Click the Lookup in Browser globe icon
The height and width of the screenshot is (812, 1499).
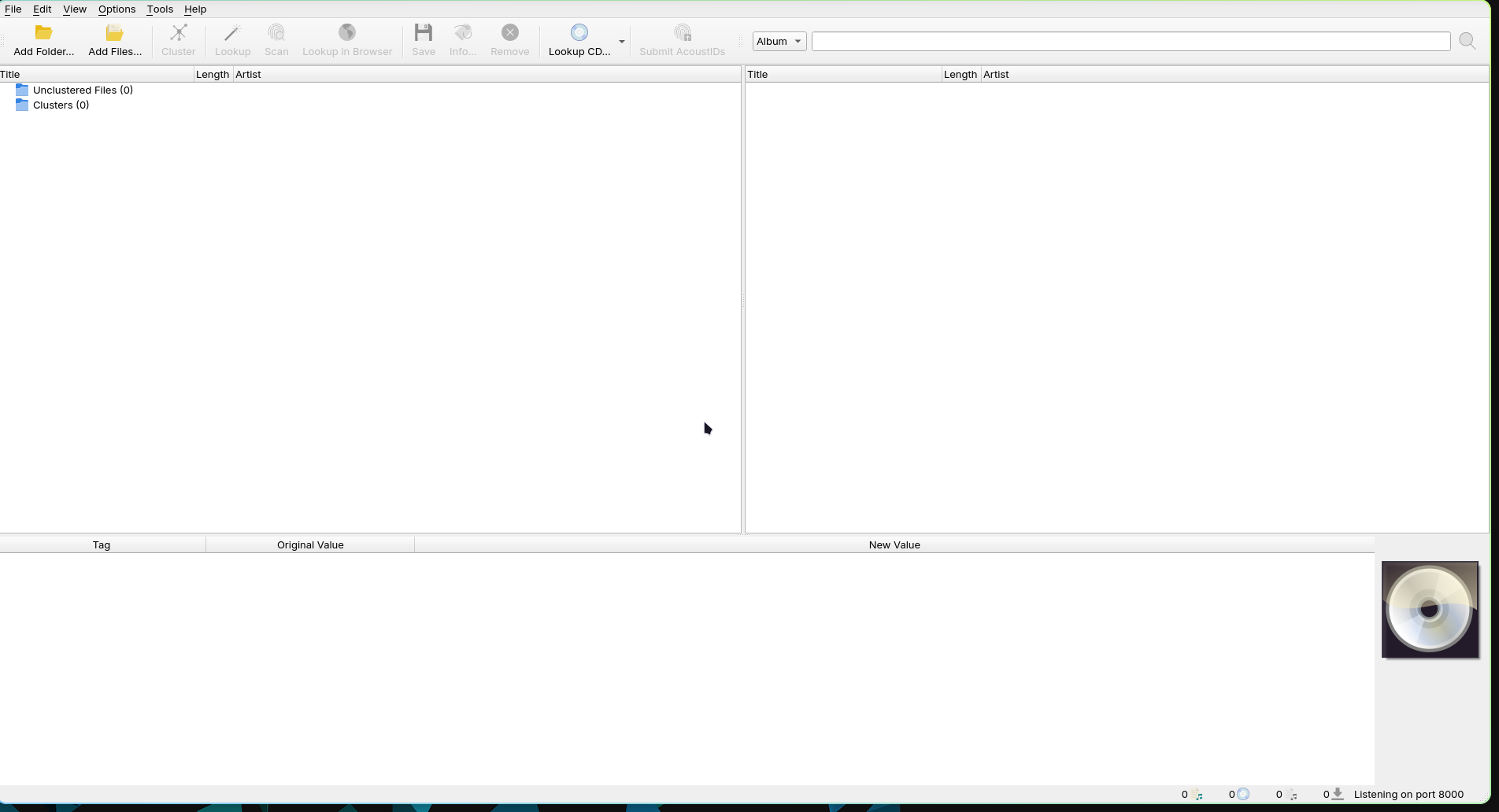coord(347,33)
